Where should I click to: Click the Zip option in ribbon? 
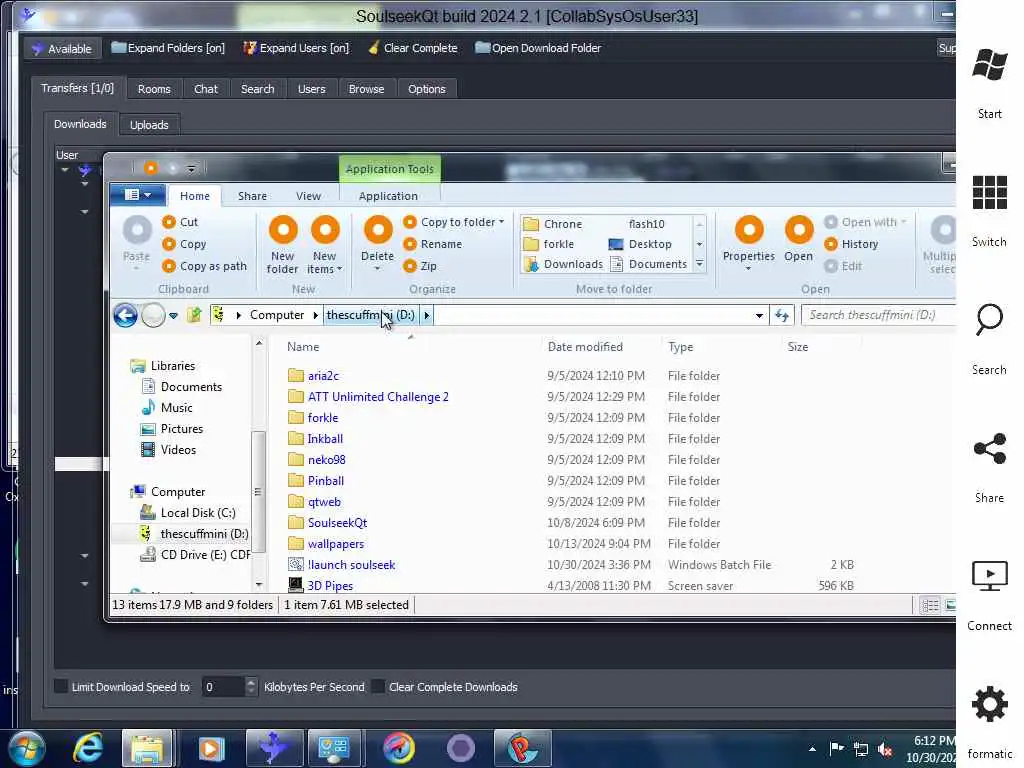click(420, 266)
